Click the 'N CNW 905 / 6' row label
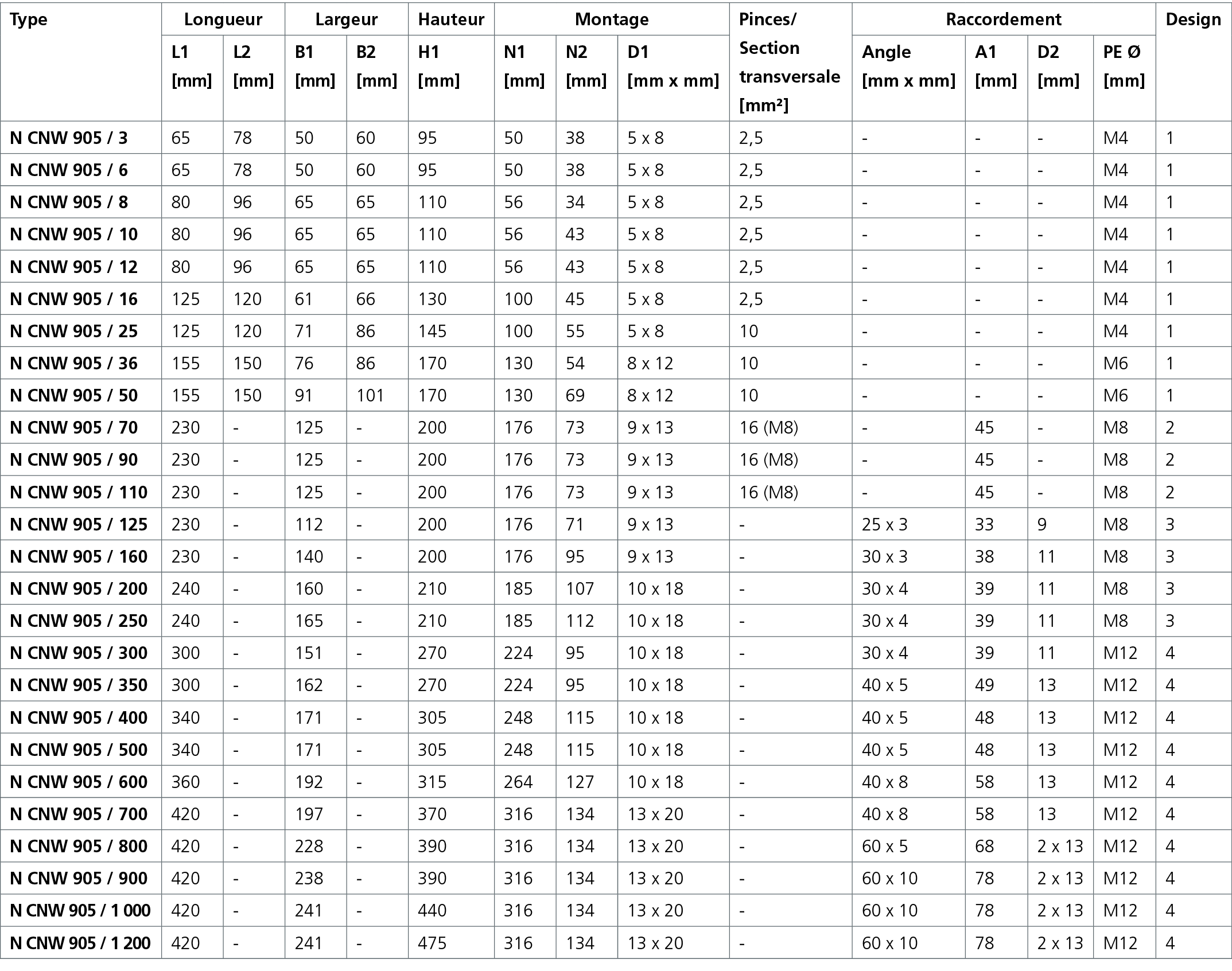 (x=69, y=170)
